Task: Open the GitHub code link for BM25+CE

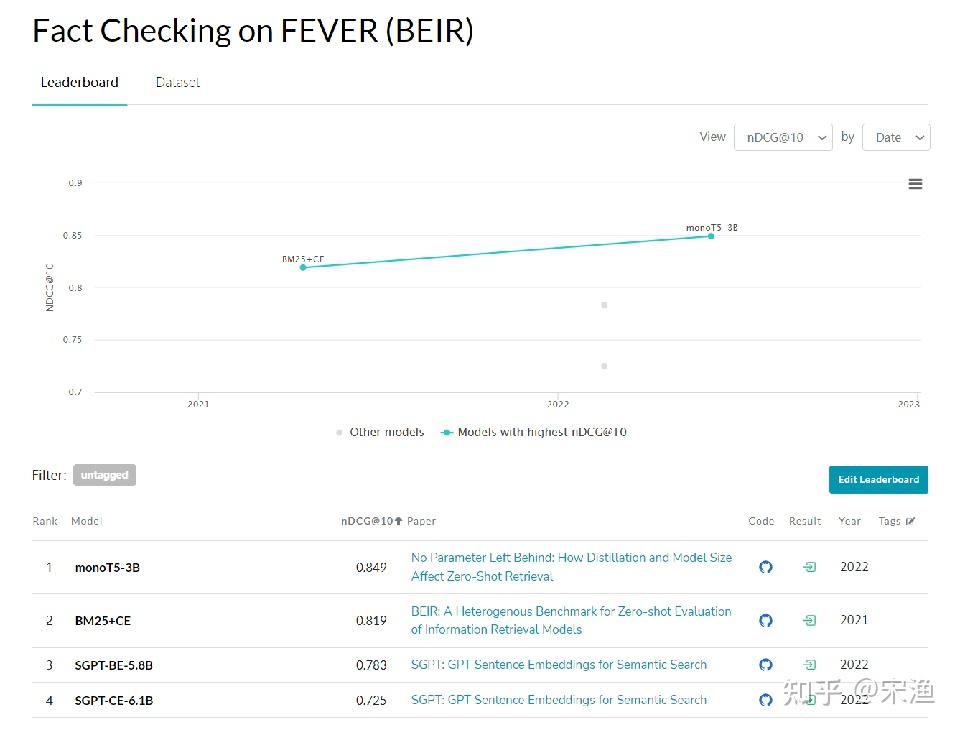Action: 766,620
